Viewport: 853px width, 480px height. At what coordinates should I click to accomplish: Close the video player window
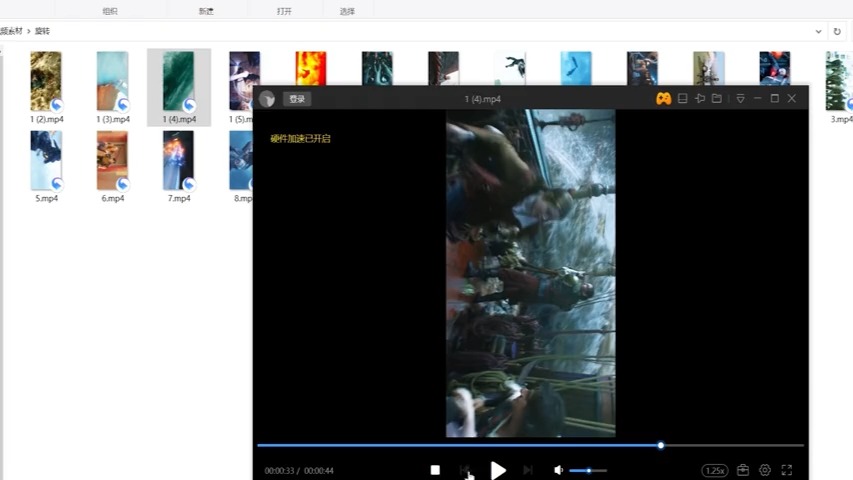[x=792, y=99]
